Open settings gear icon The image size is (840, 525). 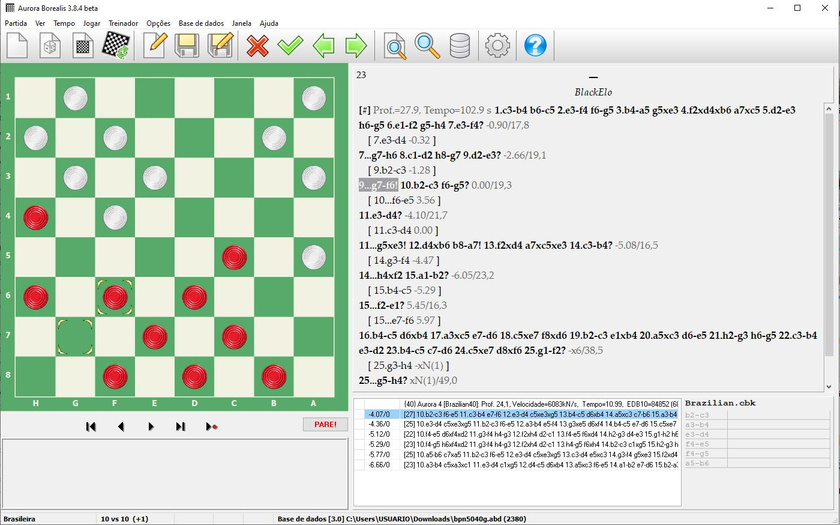pyautogui.click(x=497, y=46)
